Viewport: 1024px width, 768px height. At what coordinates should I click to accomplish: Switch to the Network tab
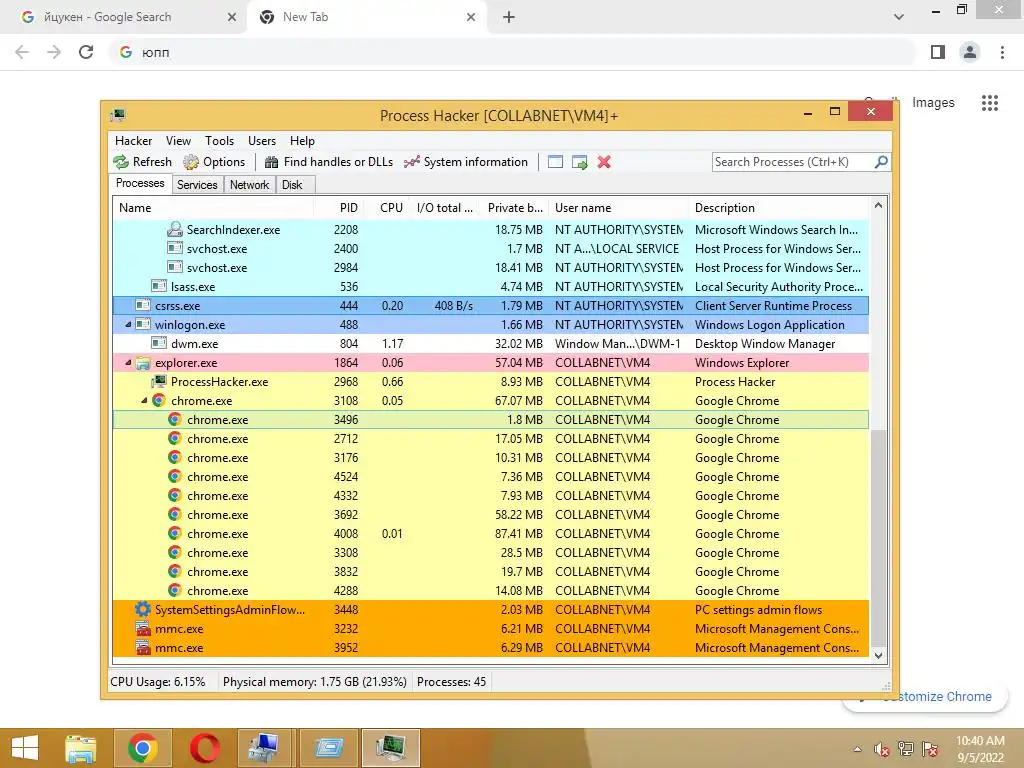249,185
